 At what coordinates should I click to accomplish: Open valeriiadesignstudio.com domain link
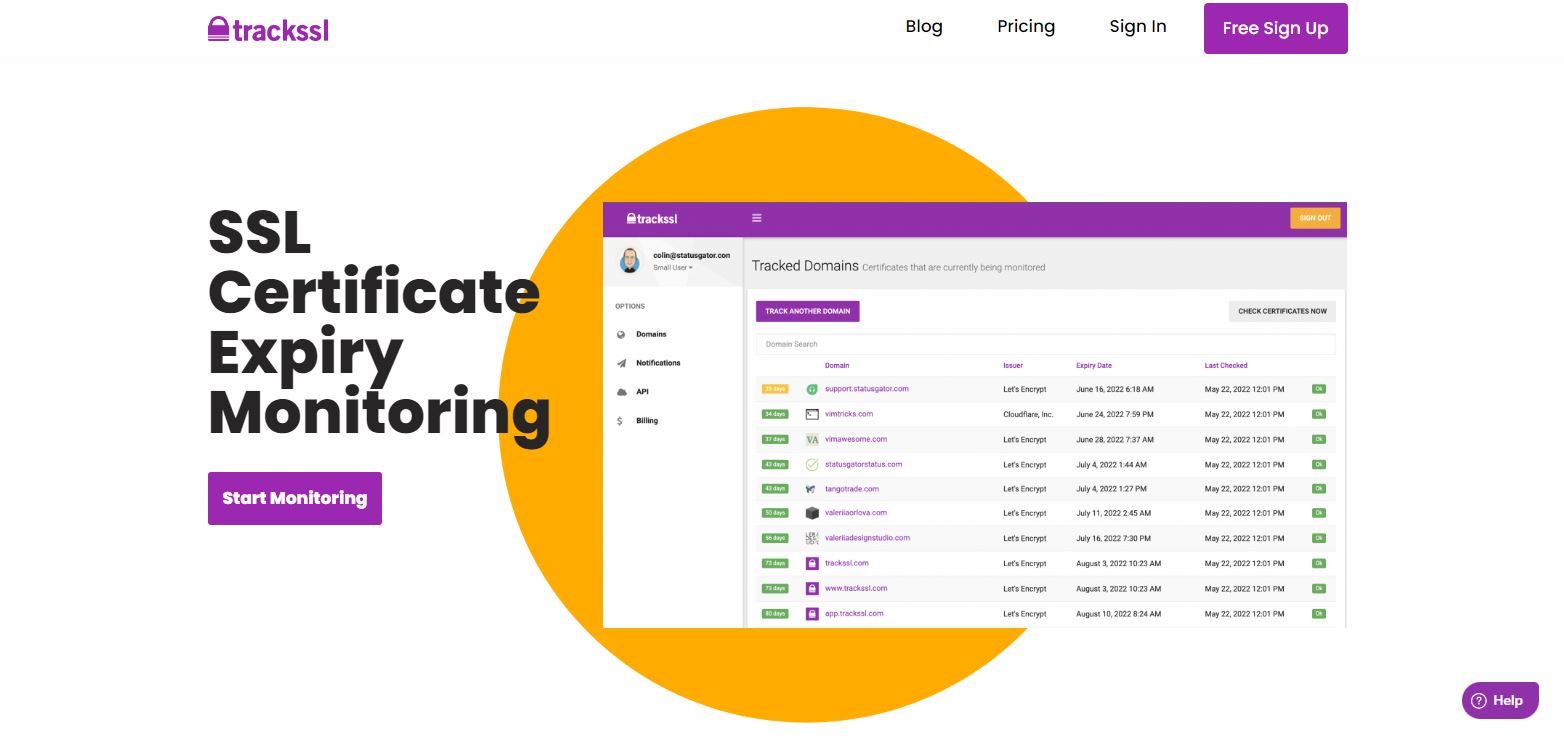867,538
